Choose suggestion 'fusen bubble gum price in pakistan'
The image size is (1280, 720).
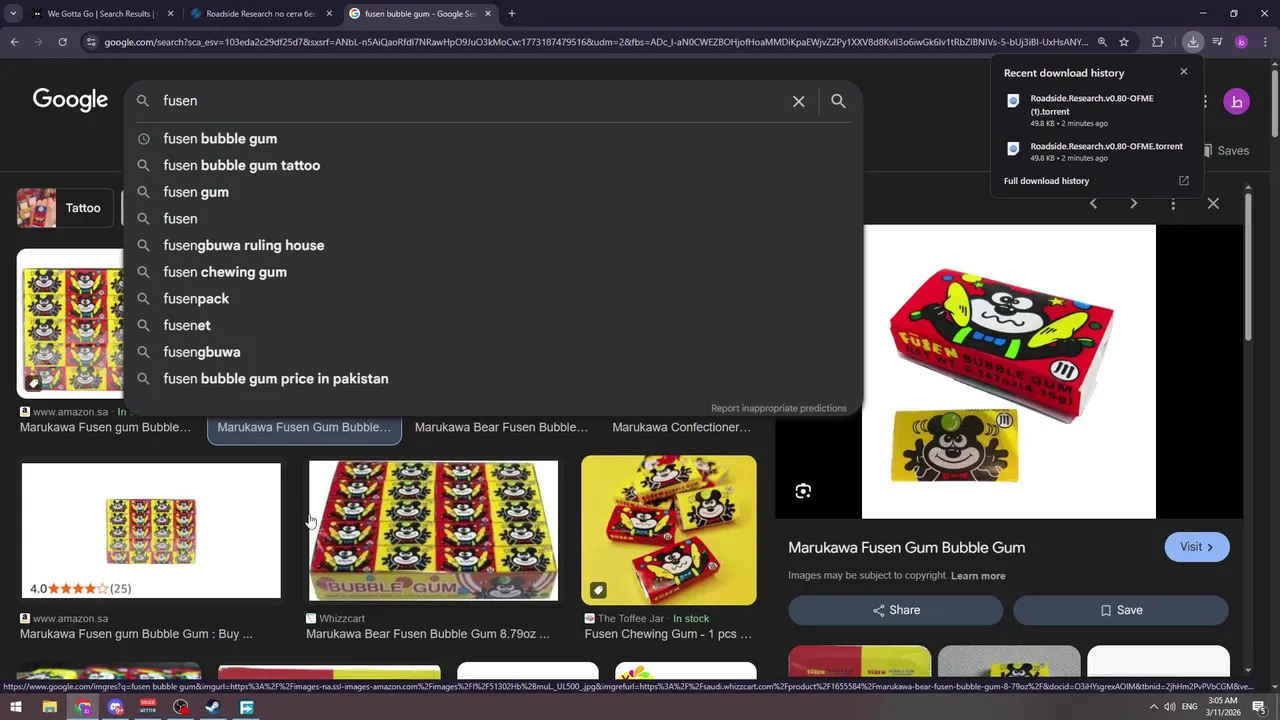coord(493,379)
